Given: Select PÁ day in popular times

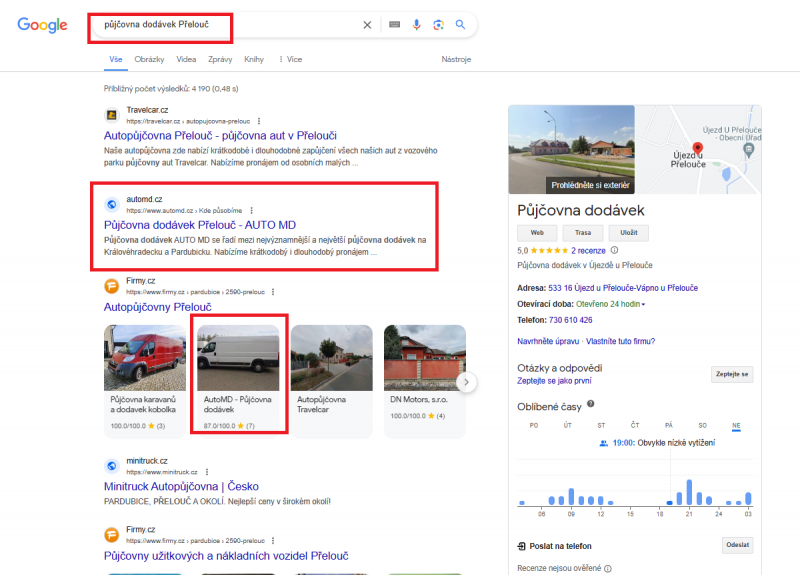Looking at the screenshot, I should click(x=669, y=425).
